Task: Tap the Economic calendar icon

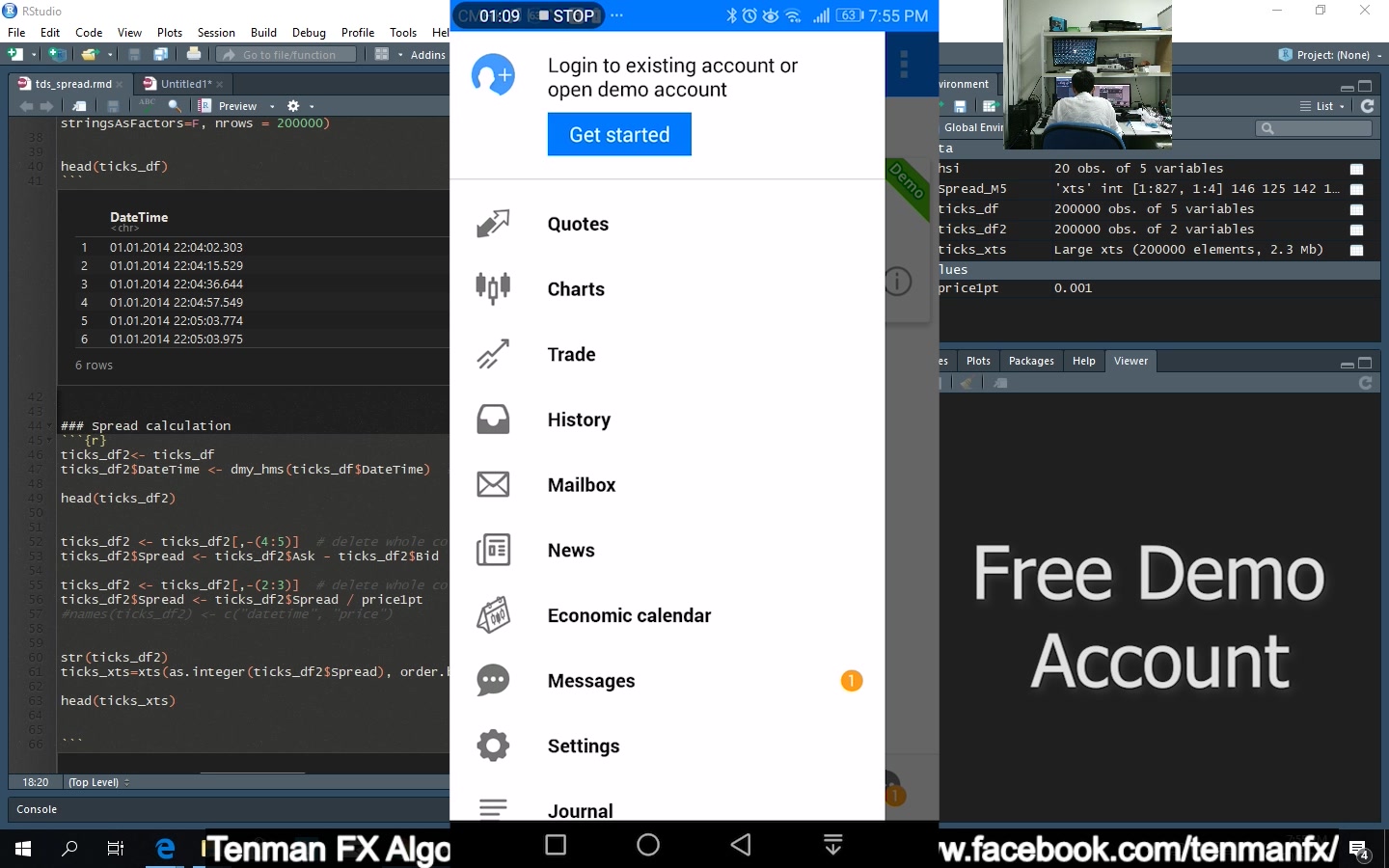Action: (493, 615)
